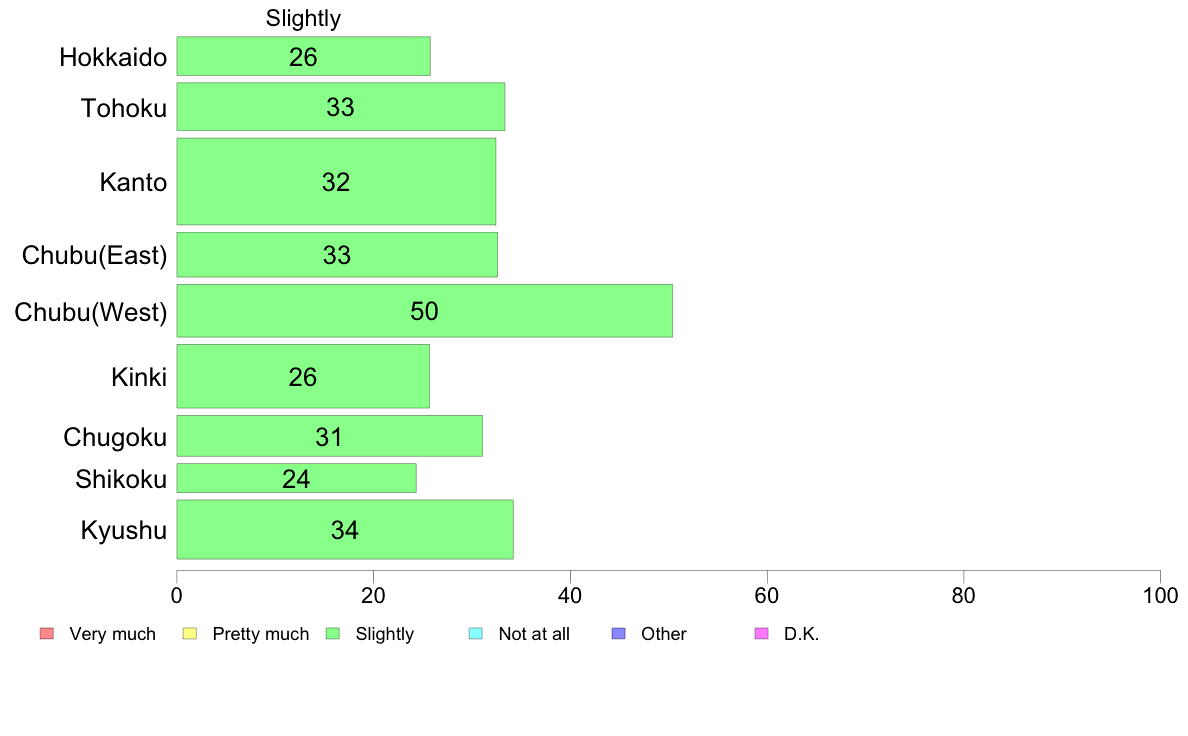This screenshot has height=736, width=1188.
Task: Click the cyan Not at all swatch
Action: tap(476, 634)
